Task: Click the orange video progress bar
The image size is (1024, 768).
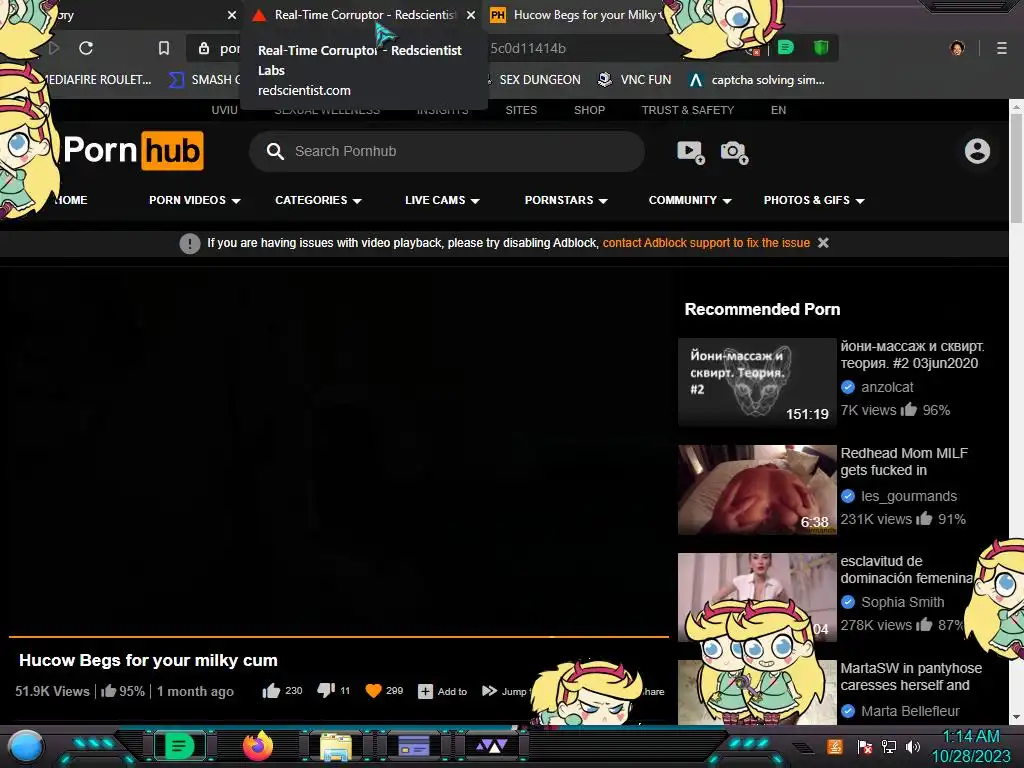Action: tap(338, 635)
